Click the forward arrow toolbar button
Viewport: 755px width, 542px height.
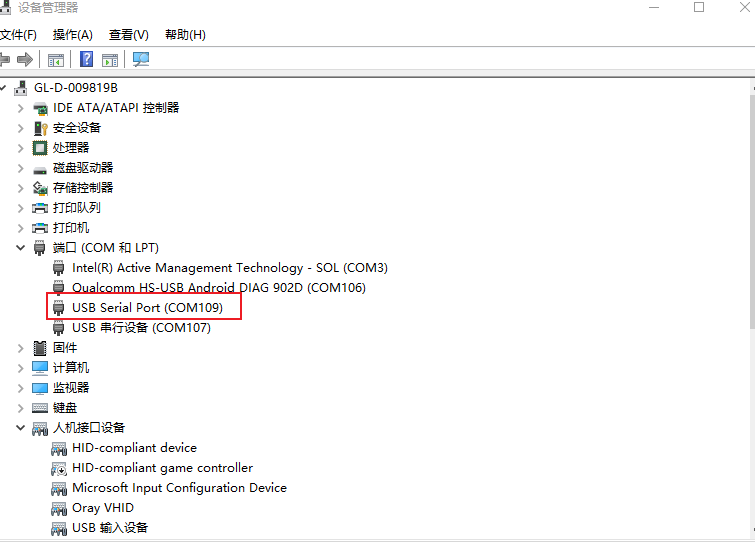click(25, 60)
